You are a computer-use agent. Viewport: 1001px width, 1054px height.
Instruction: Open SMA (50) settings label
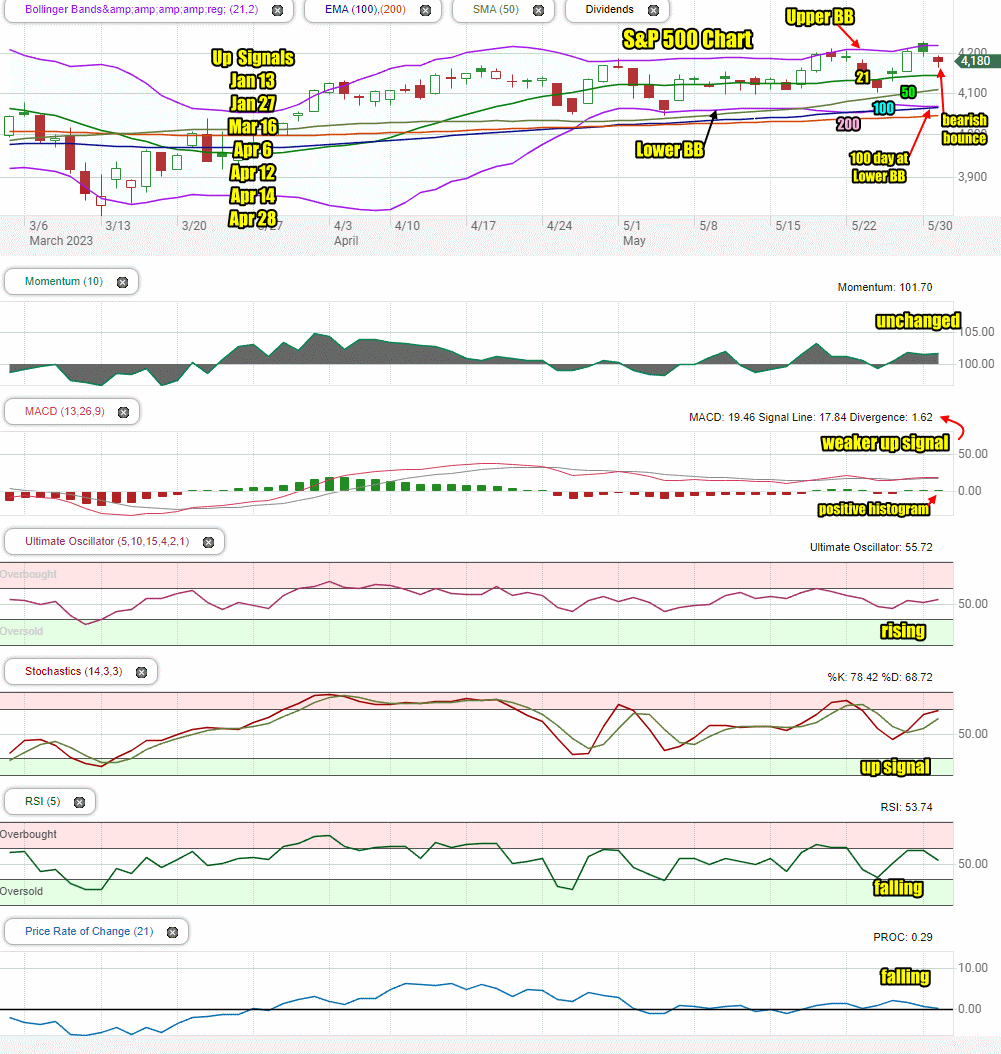tap(496, 9)
